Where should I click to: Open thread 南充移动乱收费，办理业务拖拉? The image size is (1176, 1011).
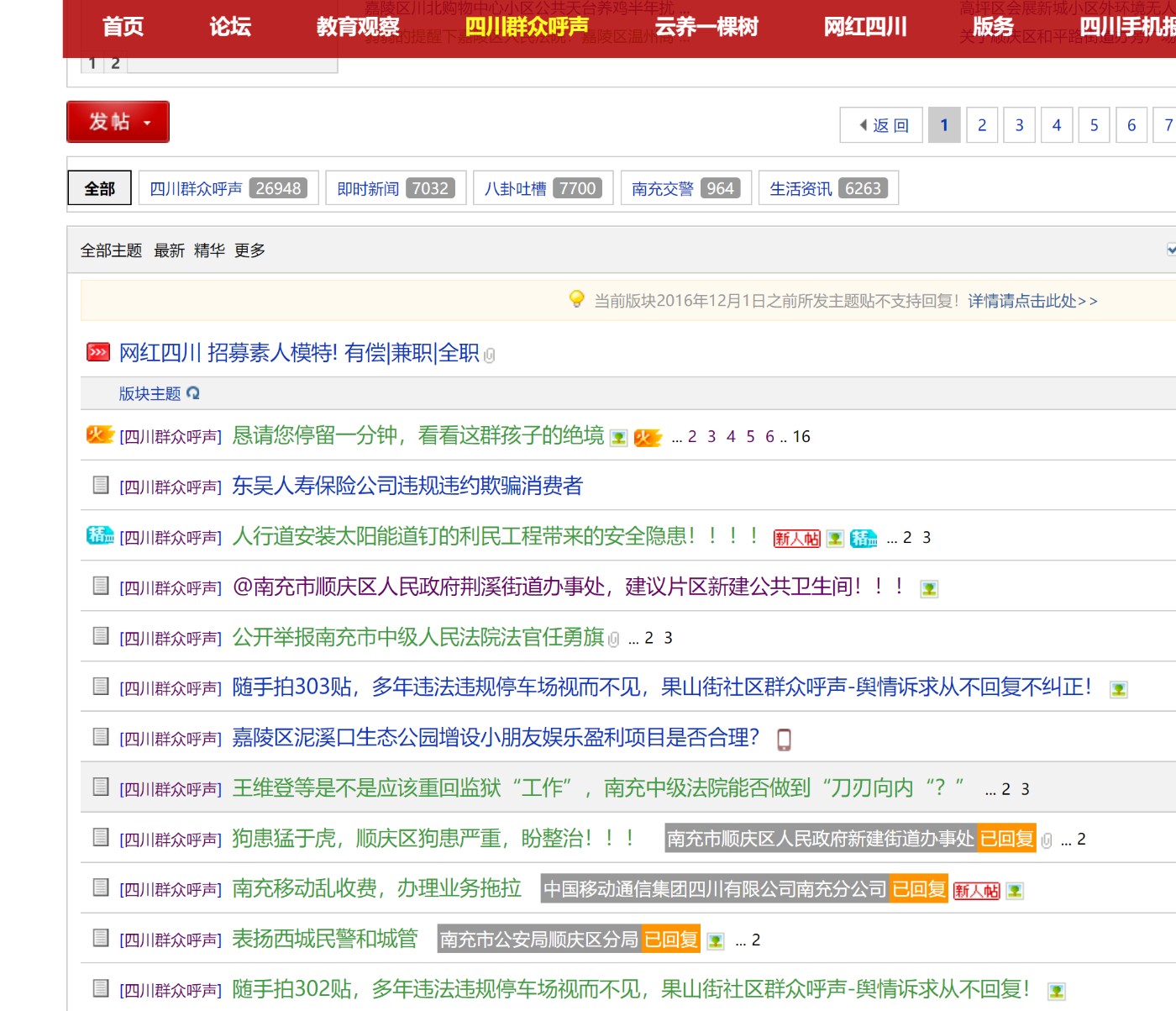376,888
